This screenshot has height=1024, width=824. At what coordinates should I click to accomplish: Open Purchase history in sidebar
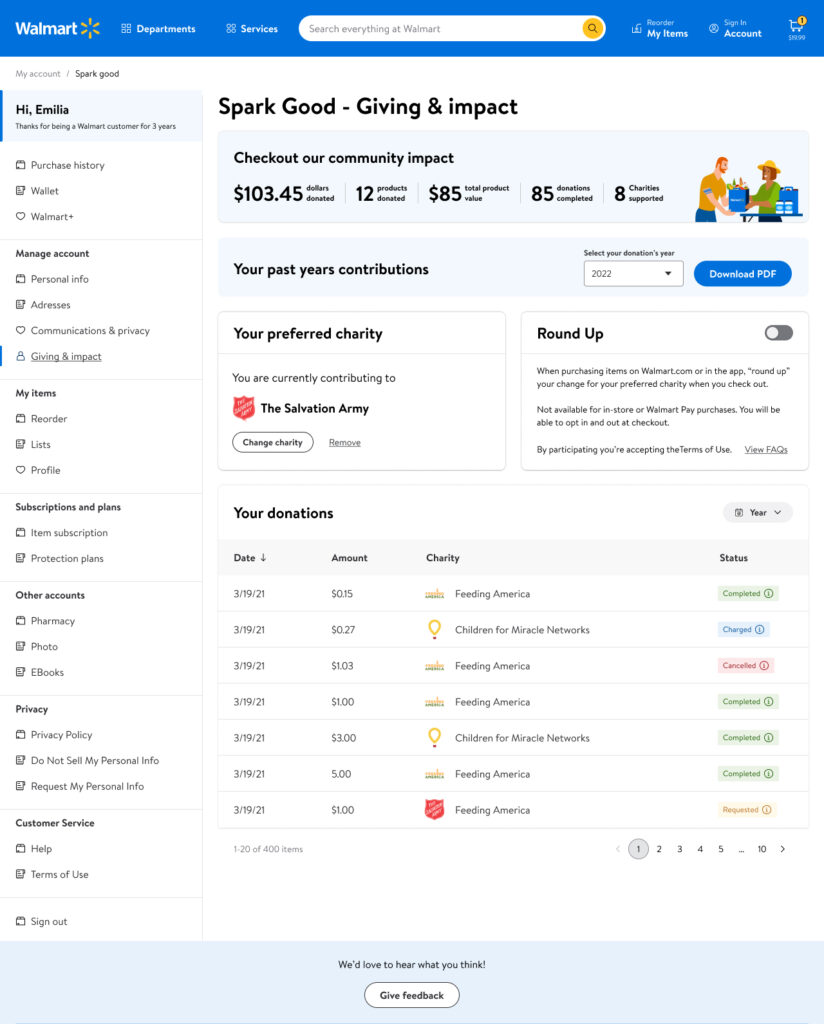[67, 165]
